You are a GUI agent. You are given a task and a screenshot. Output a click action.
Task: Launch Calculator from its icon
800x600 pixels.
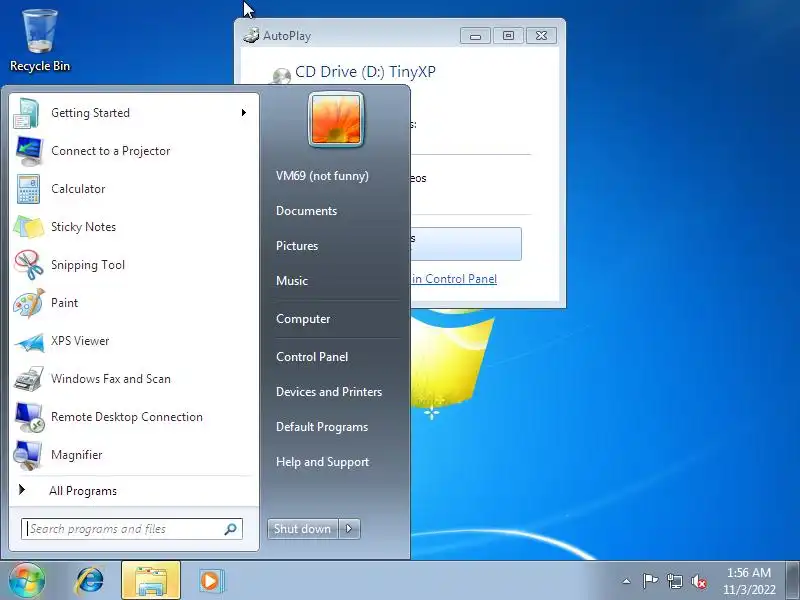[x=29, y=189]
